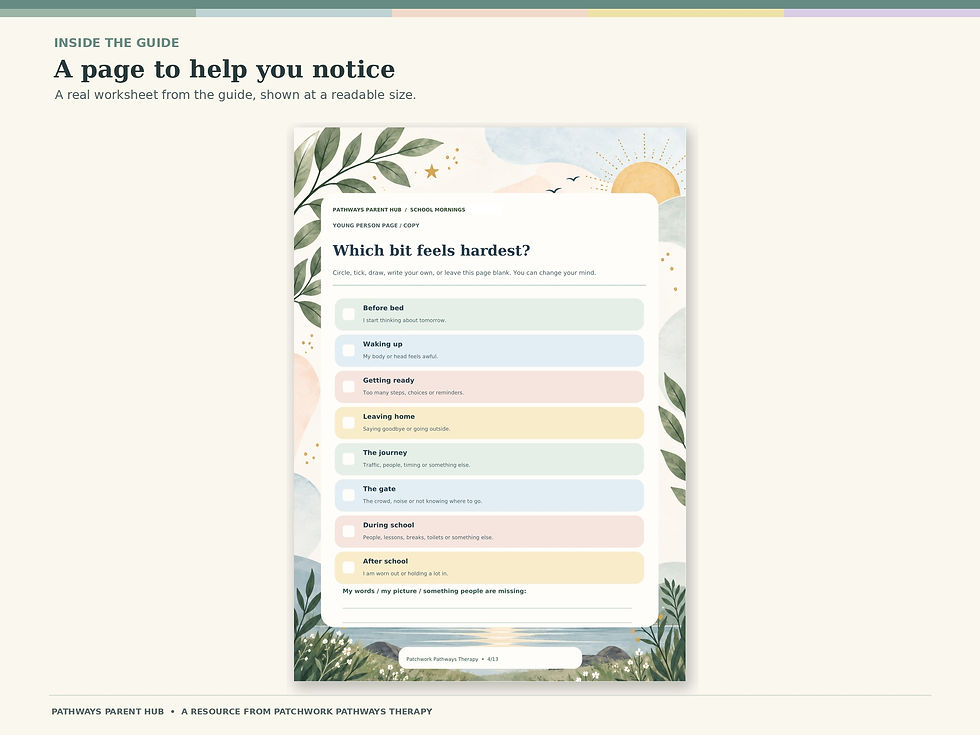
Task: Click the "After school" option title
Action: tap(386, 562)
